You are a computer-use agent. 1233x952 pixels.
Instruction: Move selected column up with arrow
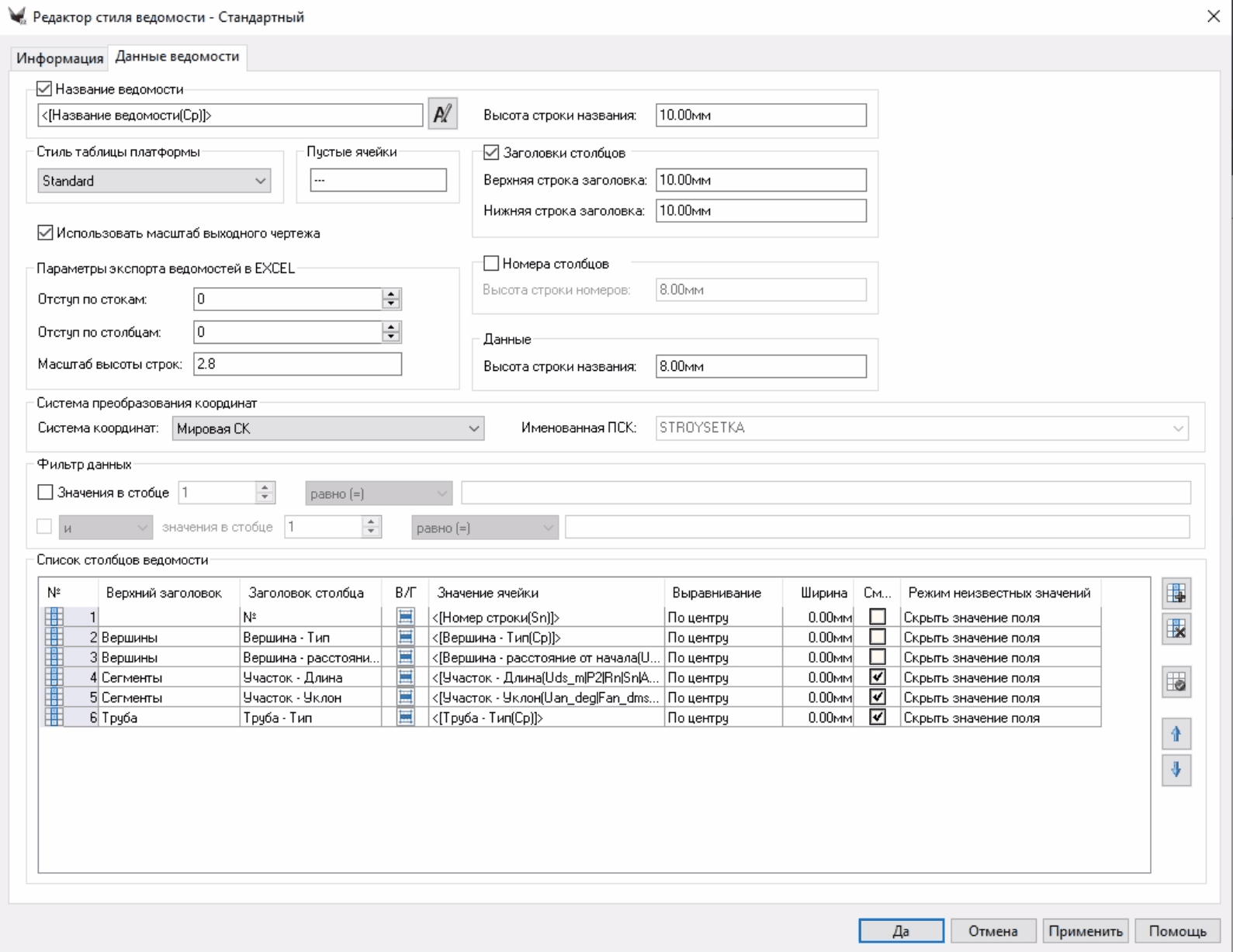[x=1176, y=734]
